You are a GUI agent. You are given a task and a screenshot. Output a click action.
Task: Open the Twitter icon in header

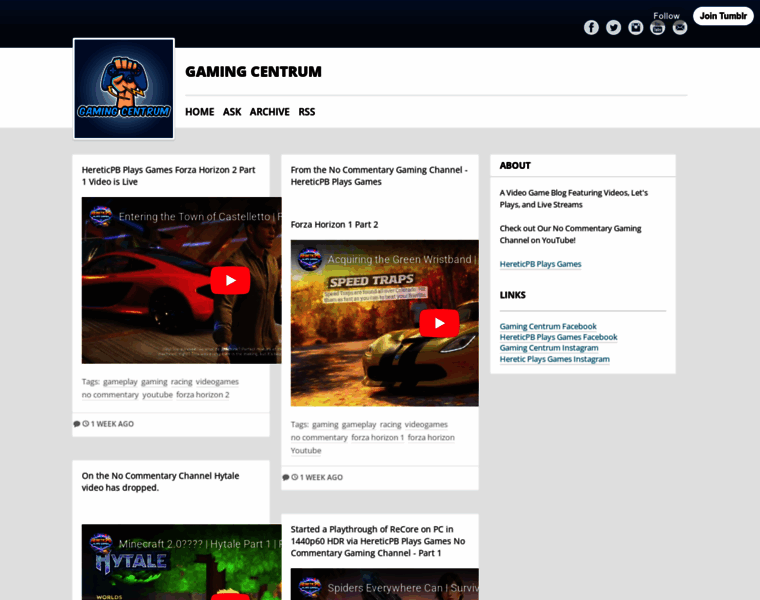[x=613, y=28]
